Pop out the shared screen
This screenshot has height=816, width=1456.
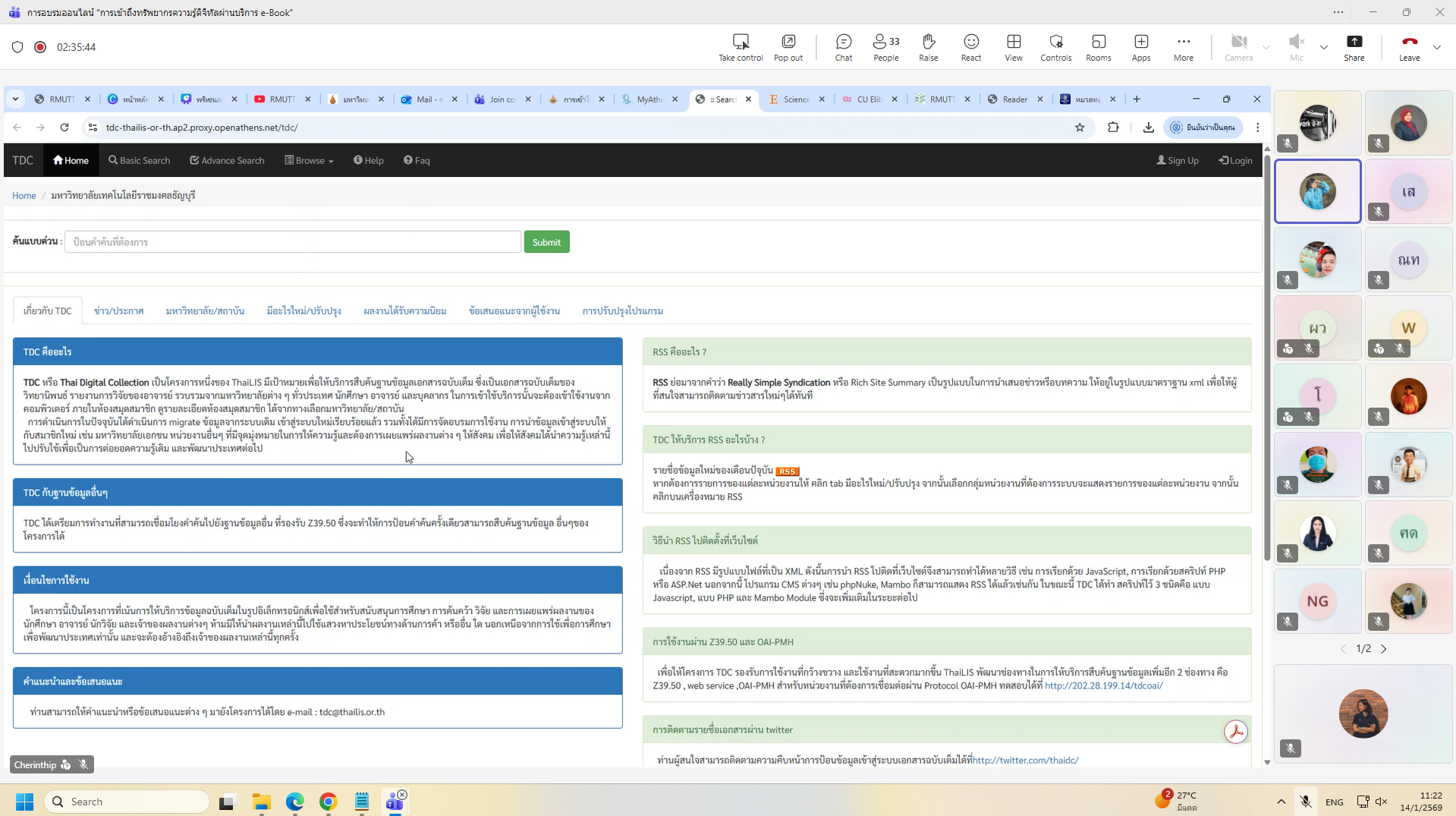788,47
